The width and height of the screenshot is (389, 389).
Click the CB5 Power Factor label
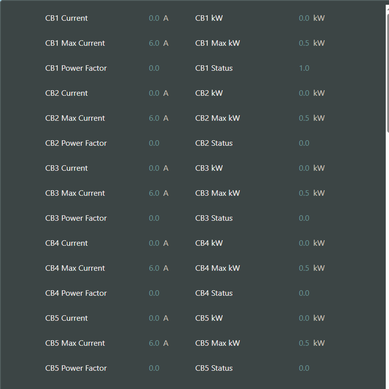coord(76,368)
